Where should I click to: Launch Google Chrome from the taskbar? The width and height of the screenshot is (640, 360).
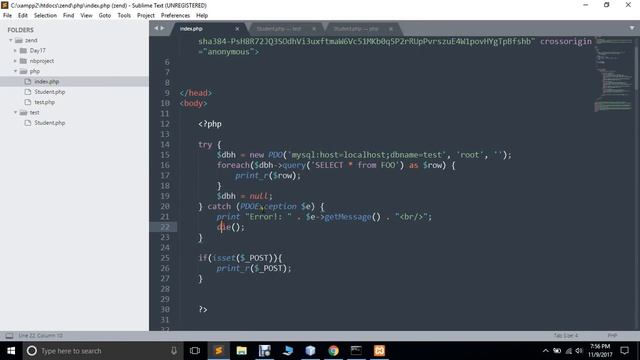(333, 351)
